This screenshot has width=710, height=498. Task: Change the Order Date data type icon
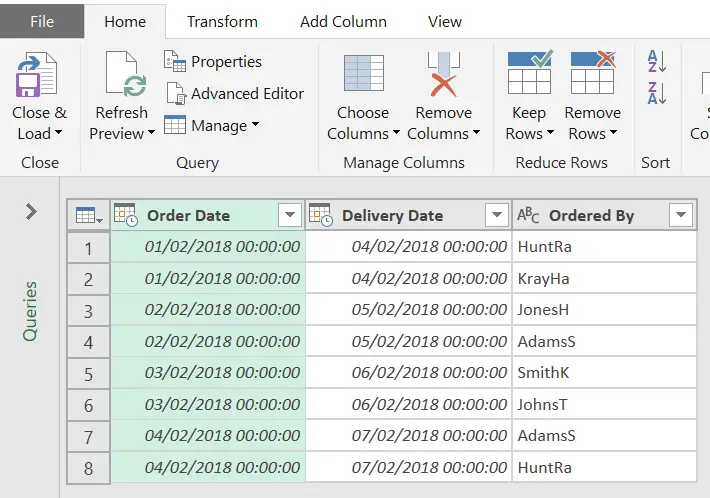pos(126,215)
